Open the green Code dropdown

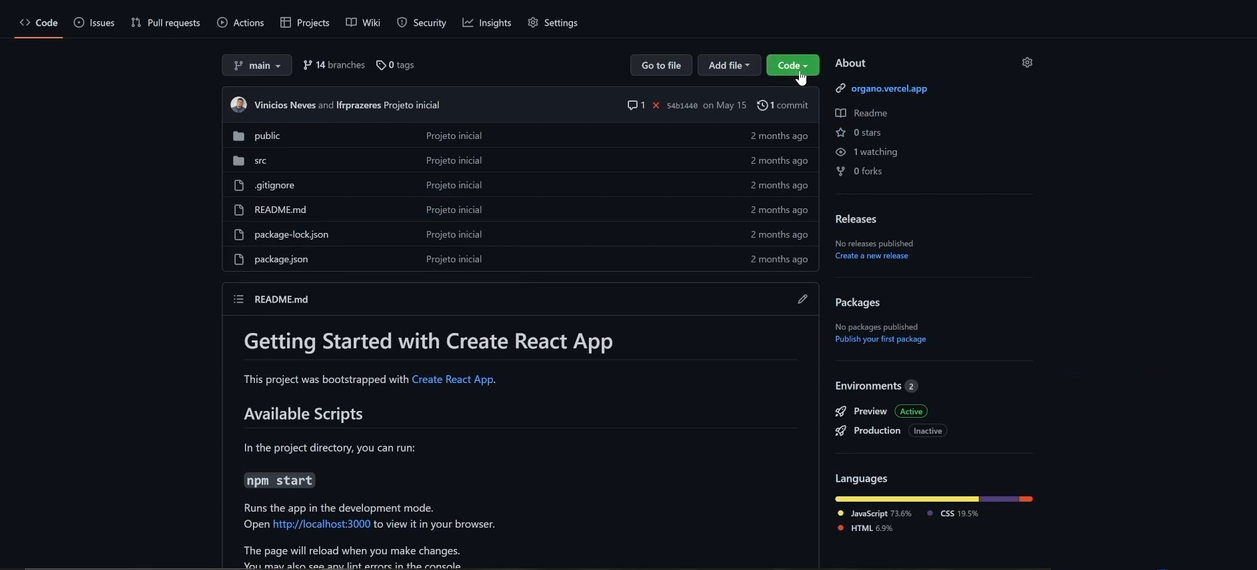pos(793,65)
